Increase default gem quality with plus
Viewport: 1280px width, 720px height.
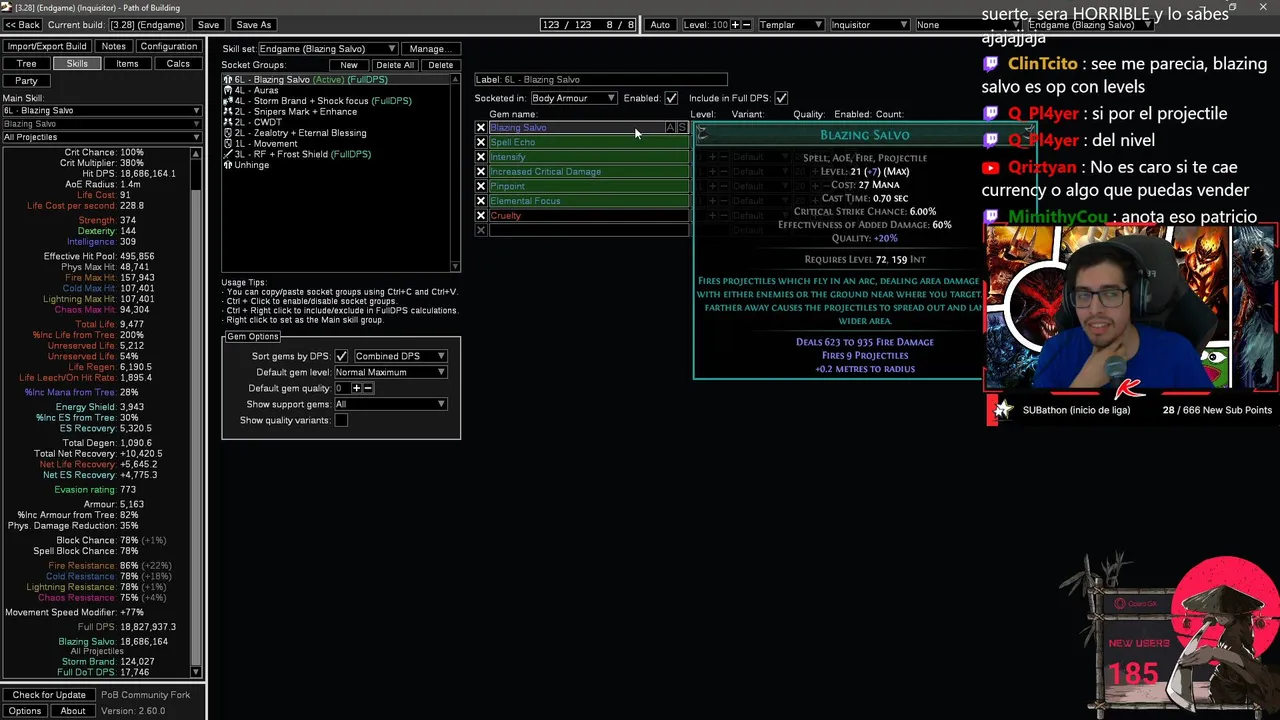tap(356, 388)
